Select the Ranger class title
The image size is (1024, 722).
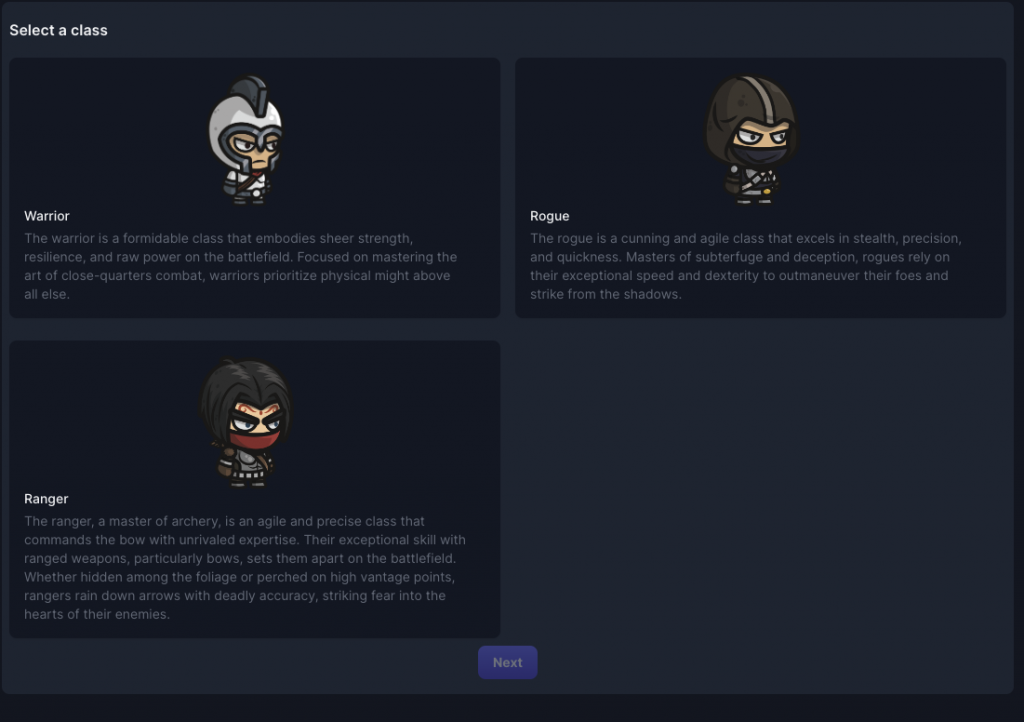click(x=46, y=499)
